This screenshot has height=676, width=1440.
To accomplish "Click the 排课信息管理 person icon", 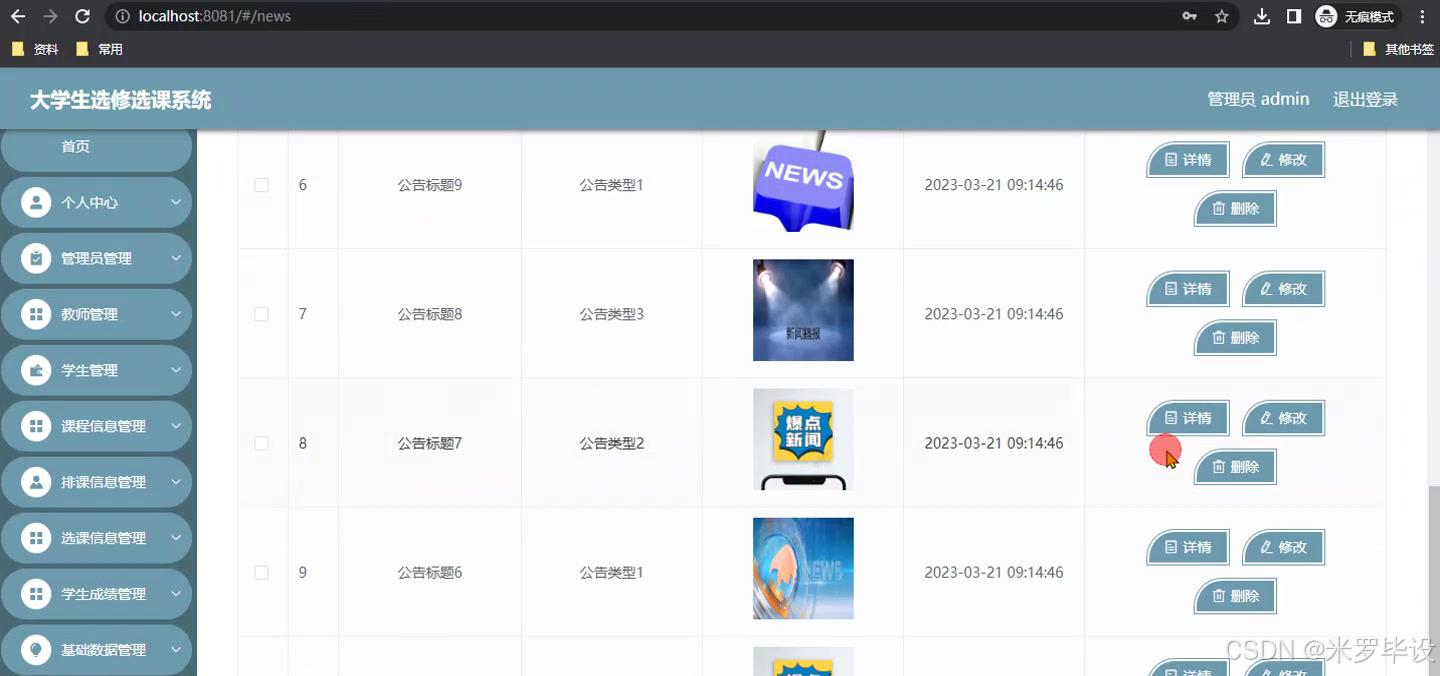I will coord(36,482).
